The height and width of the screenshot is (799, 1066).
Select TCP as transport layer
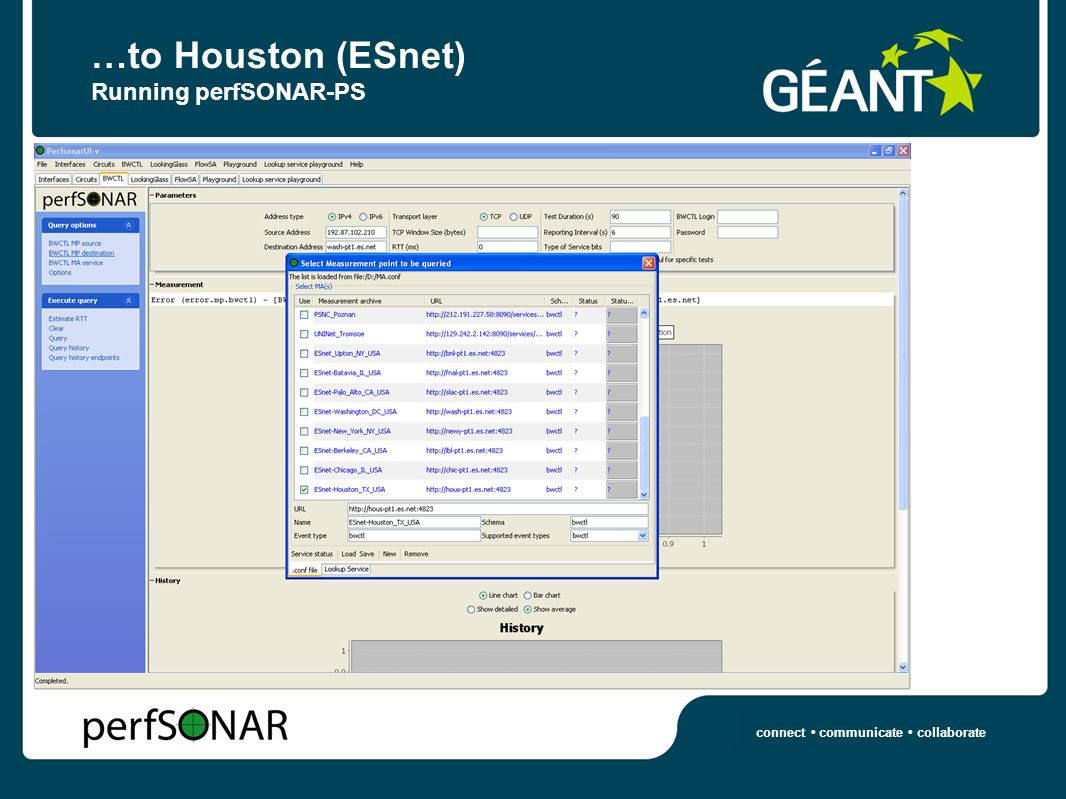click(483, 217)
